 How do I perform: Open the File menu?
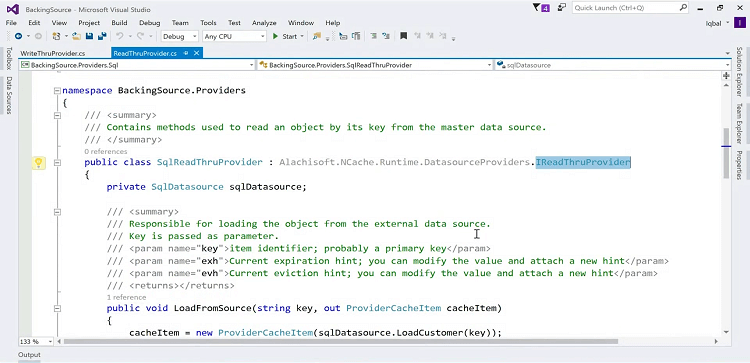[x=11, y=22]
